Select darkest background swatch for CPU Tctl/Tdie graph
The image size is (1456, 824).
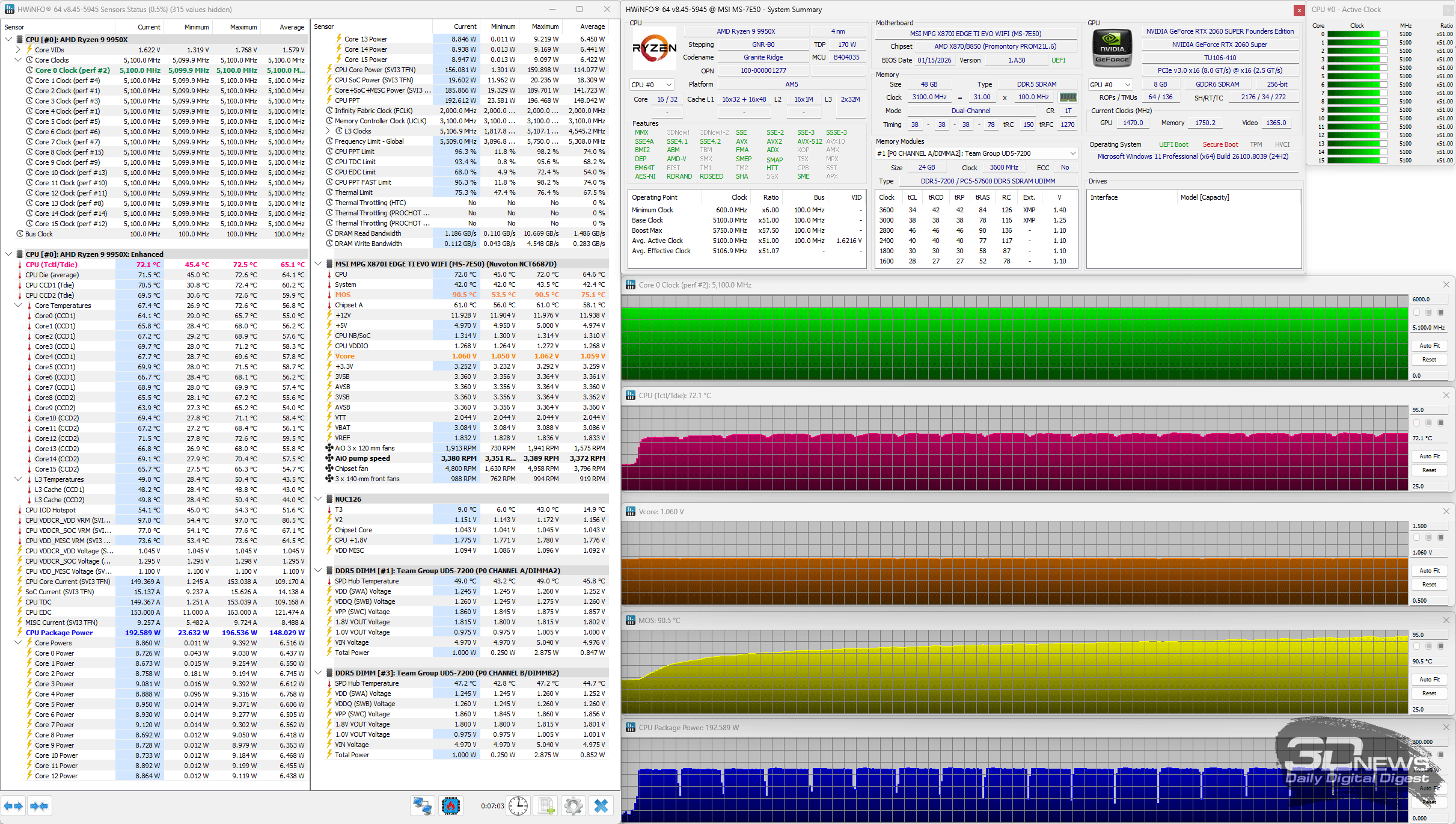[x=1440, y=423]
